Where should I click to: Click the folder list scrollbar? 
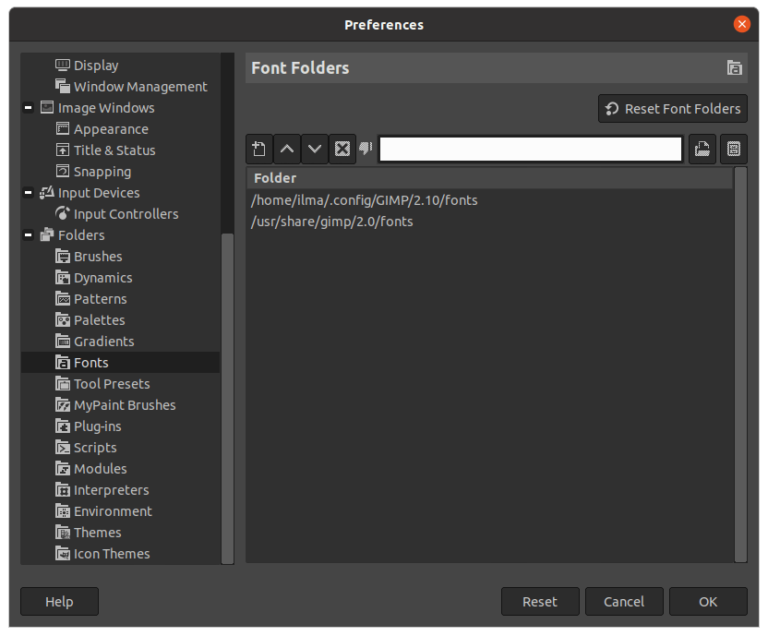(741, 365)
